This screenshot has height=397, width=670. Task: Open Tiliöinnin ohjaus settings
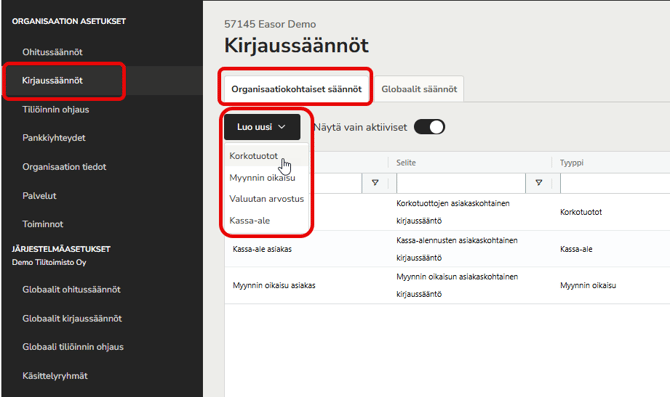coord(56,109)
